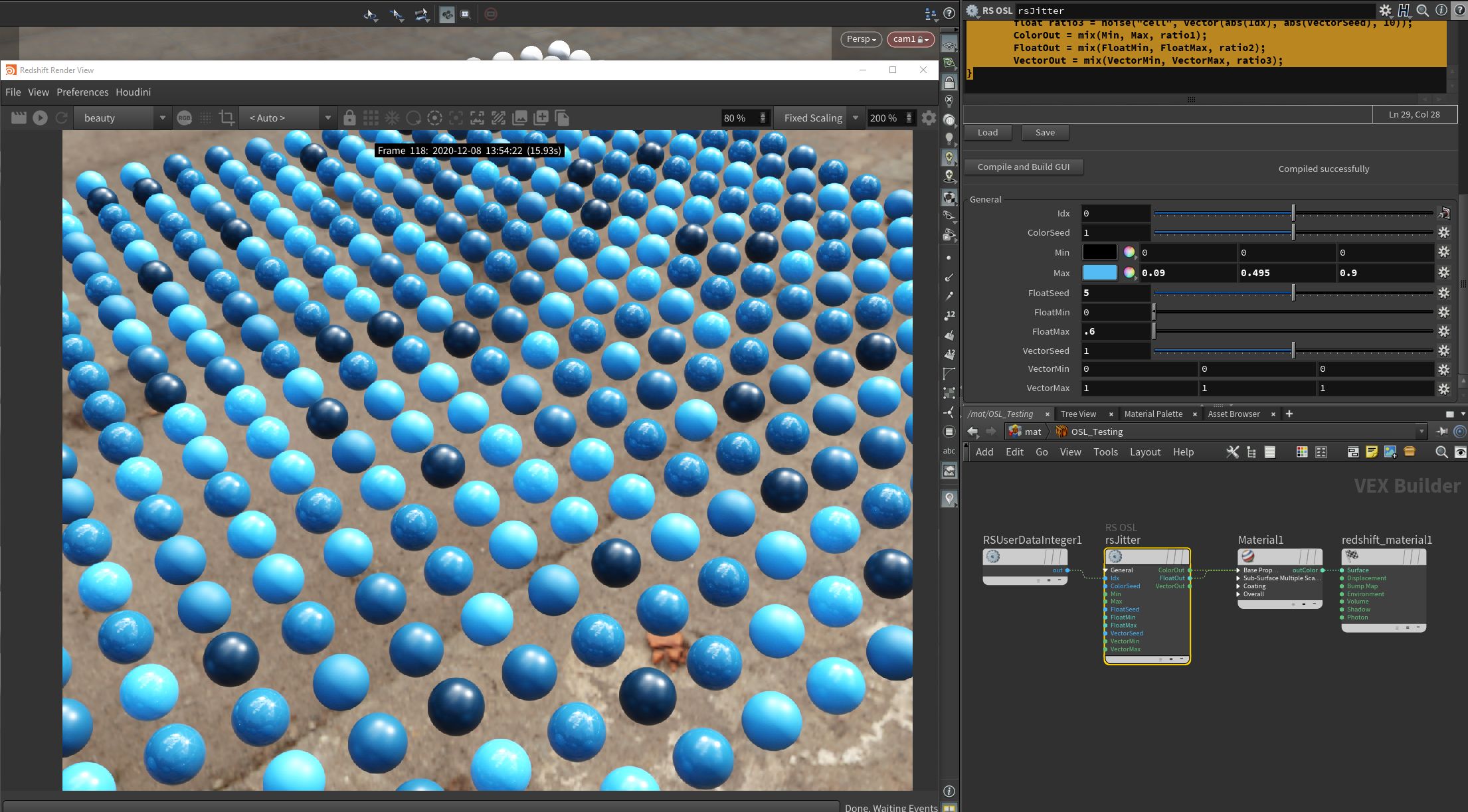1468x812 pixels.
Task: Toggle RGB channel display button
Action: coord(185,118)
